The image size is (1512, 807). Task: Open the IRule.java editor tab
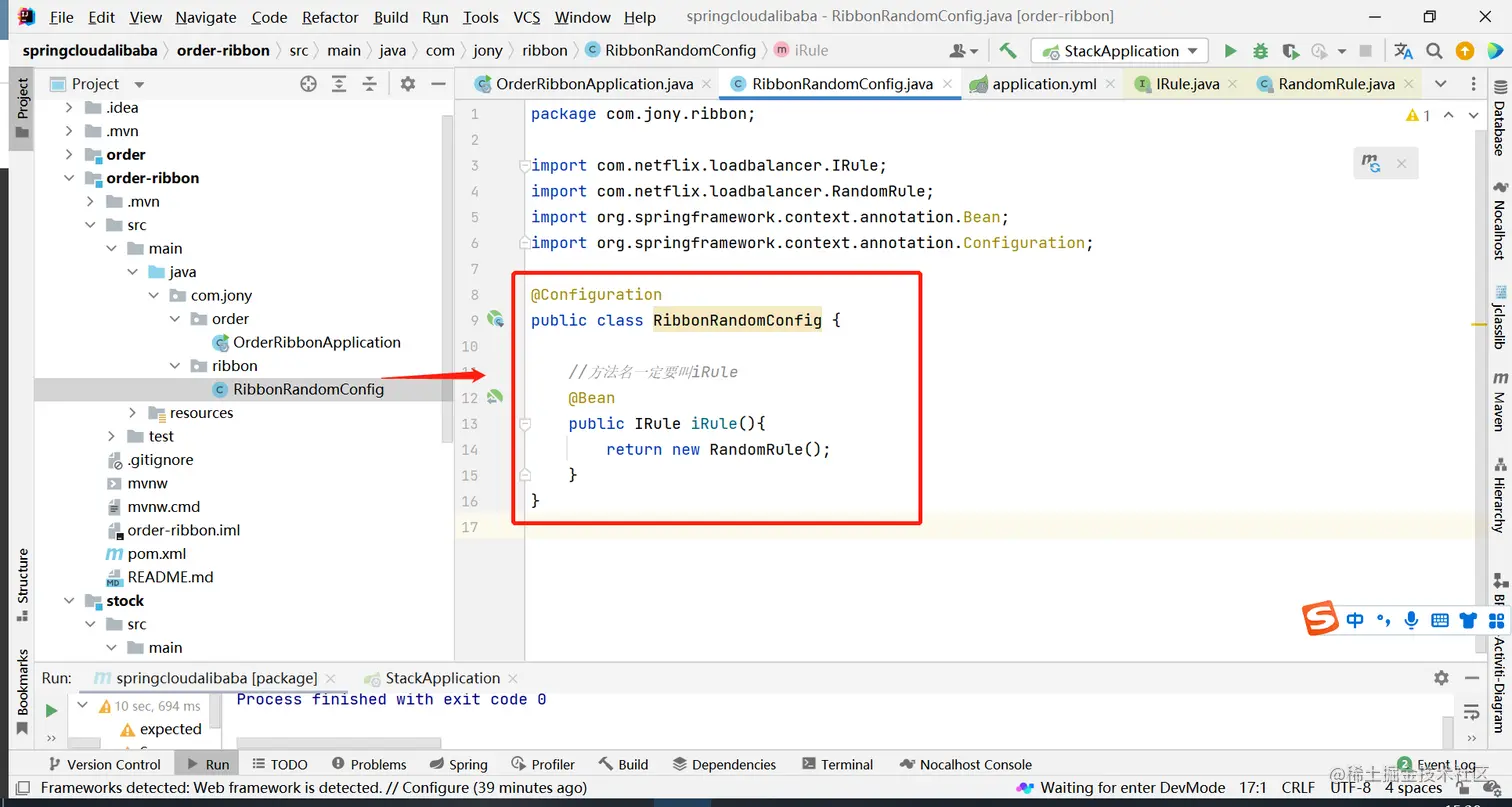point(1187,84)
